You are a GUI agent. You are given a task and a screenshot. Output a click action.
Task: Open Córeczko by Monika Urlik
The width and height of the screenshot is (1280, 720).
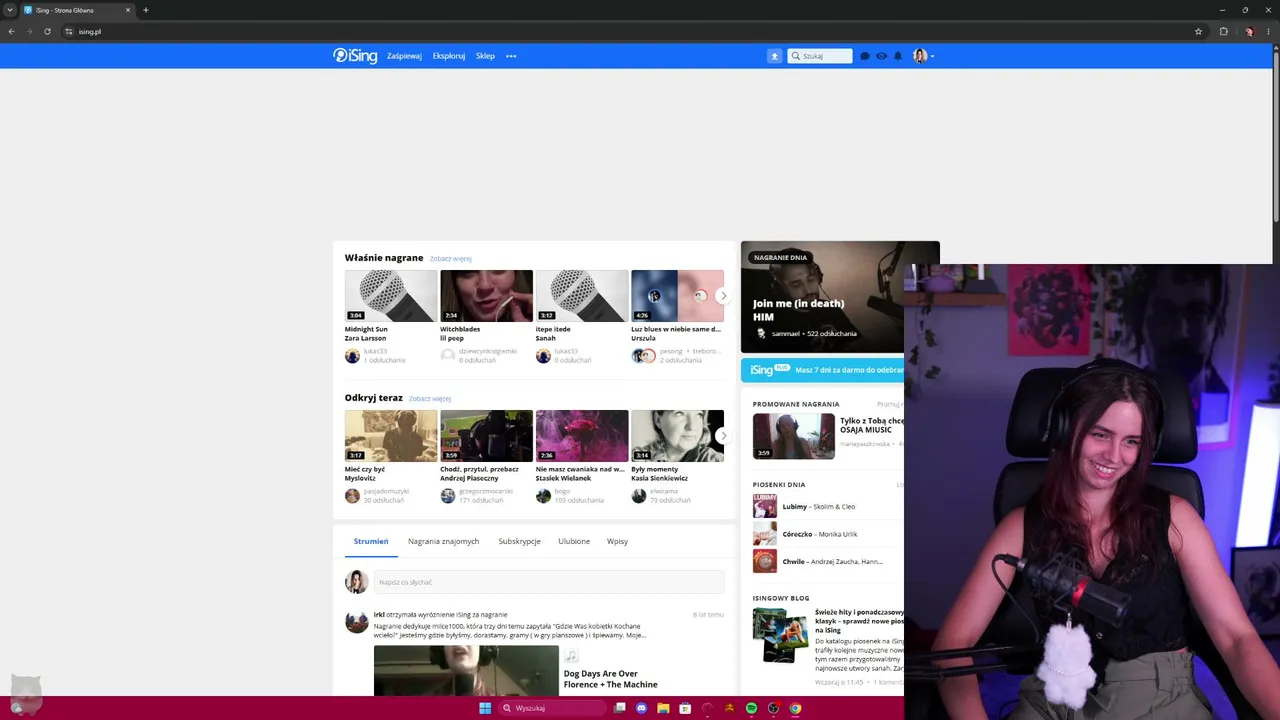pos(820,534)
